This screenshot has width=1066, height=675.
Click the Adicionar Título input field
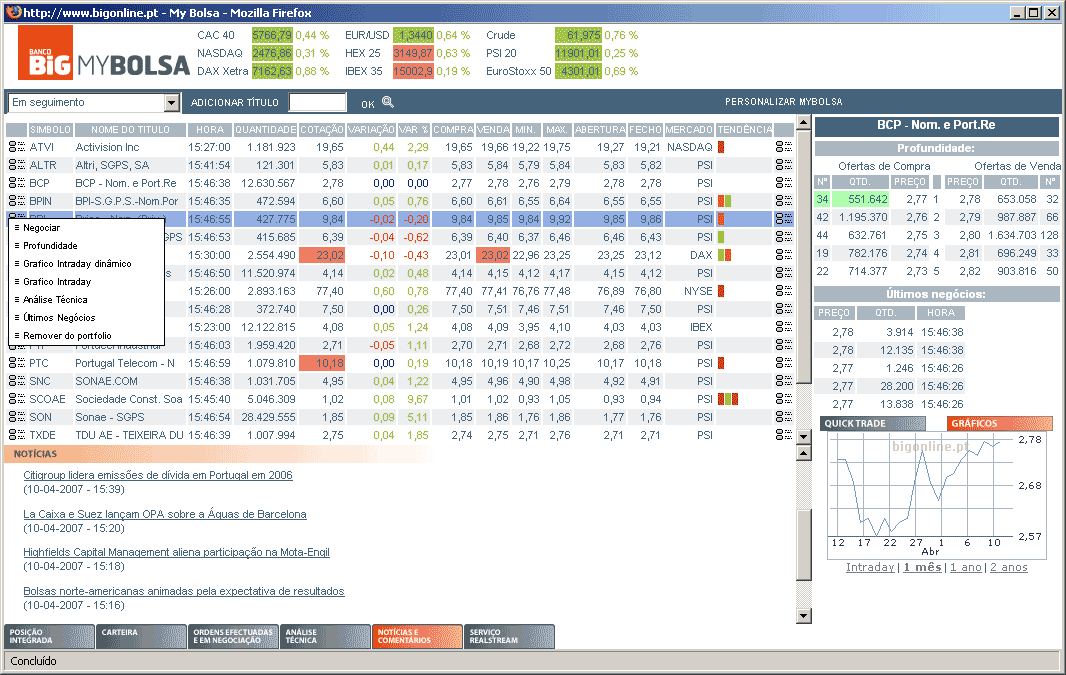point(317,103)
